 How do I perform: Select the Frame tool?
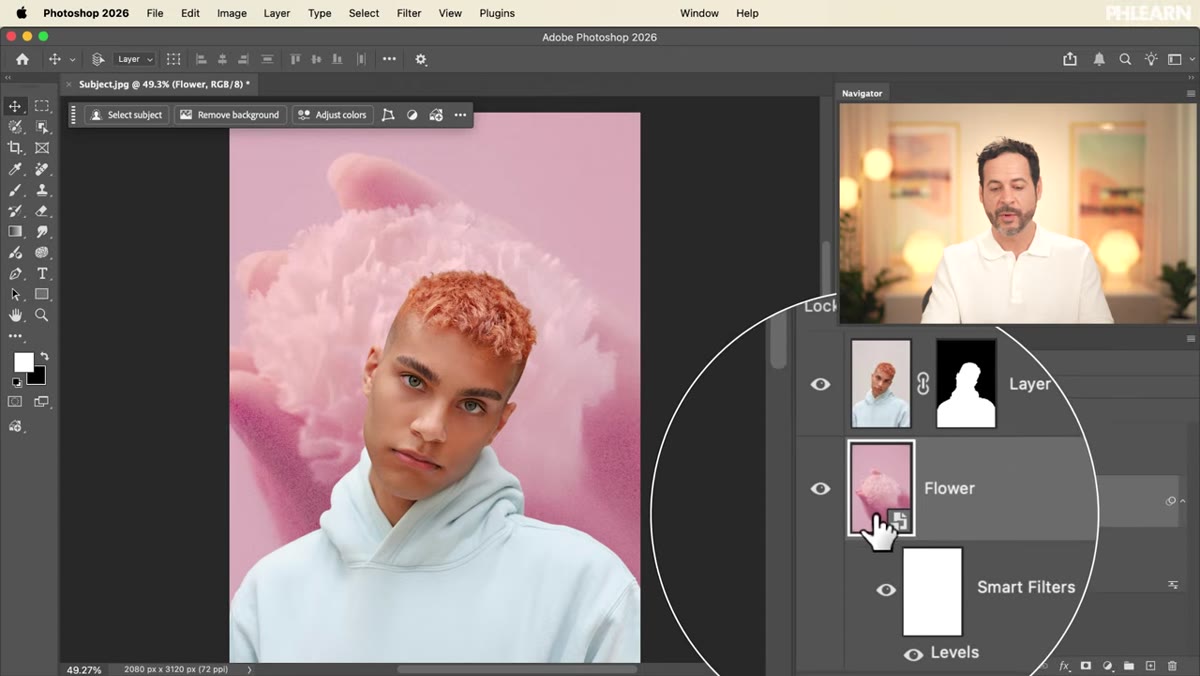coord(42,148)
